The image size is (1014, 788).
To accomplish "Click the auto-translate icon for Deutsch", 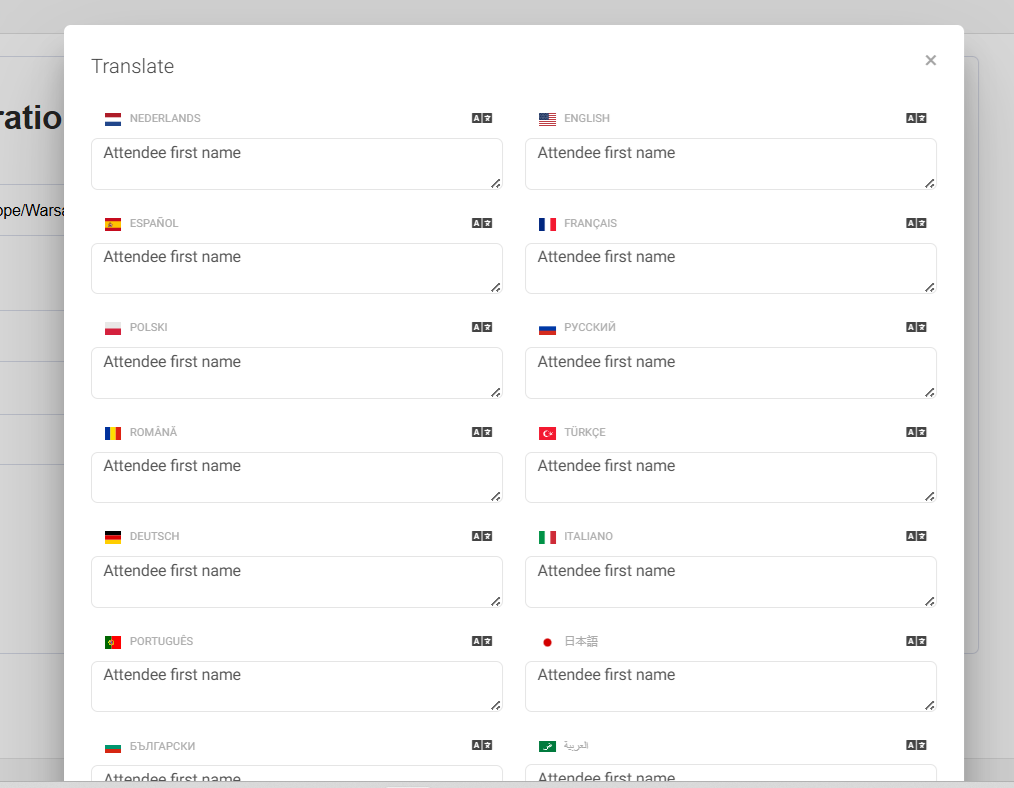I will (482, 536).
